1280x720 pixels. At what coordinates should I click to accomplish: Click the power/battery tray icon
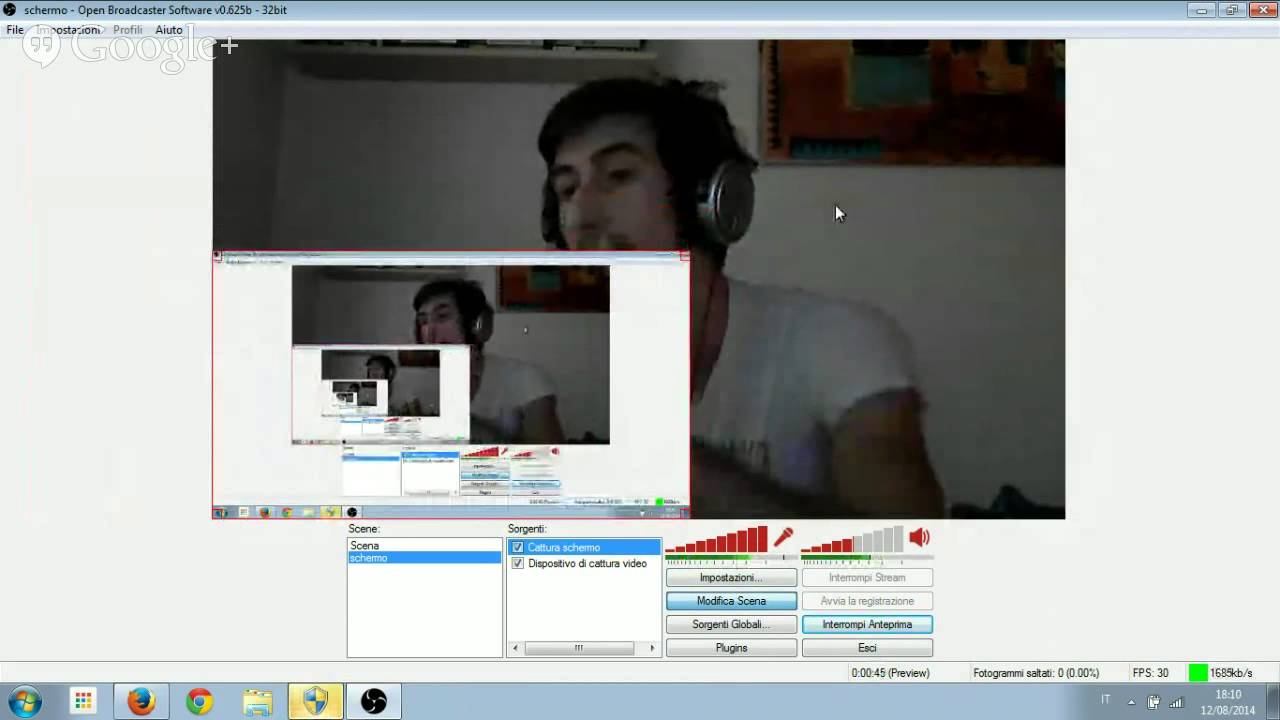point(1154,702)
